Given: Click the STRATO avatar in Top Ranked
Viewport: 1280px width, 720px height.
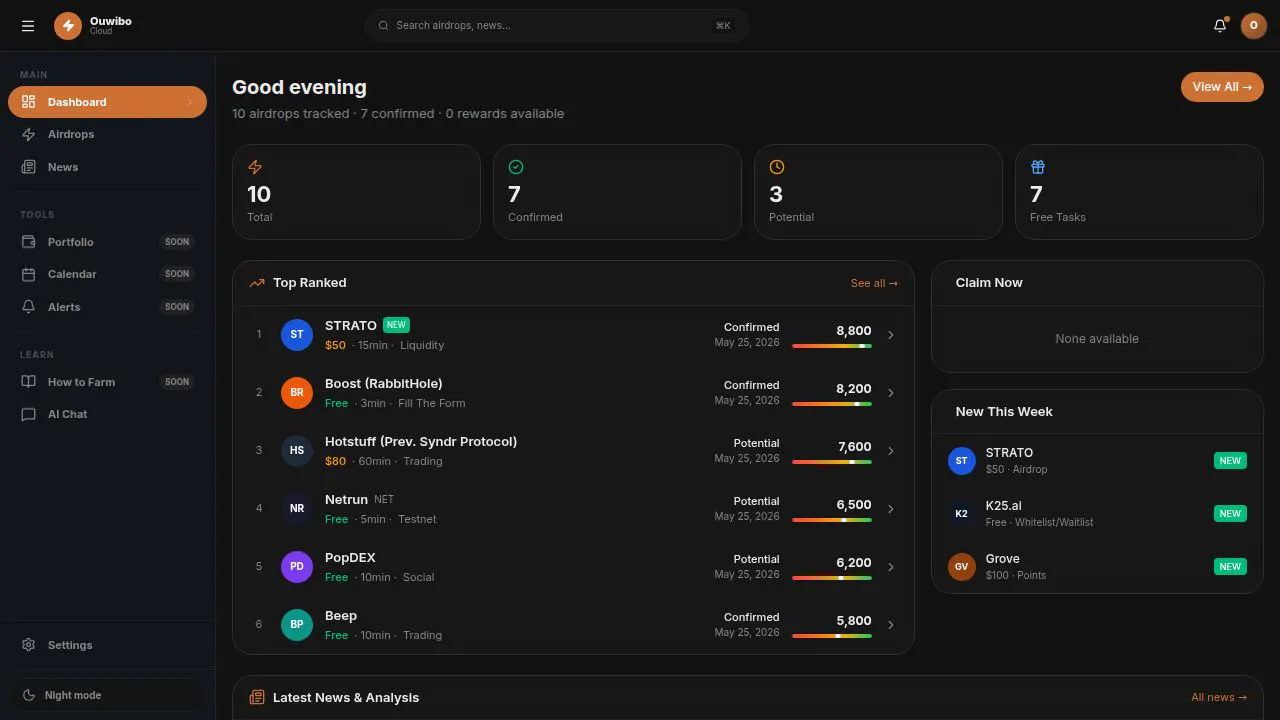Looking at the screenshot, I should tap(297, 335).
